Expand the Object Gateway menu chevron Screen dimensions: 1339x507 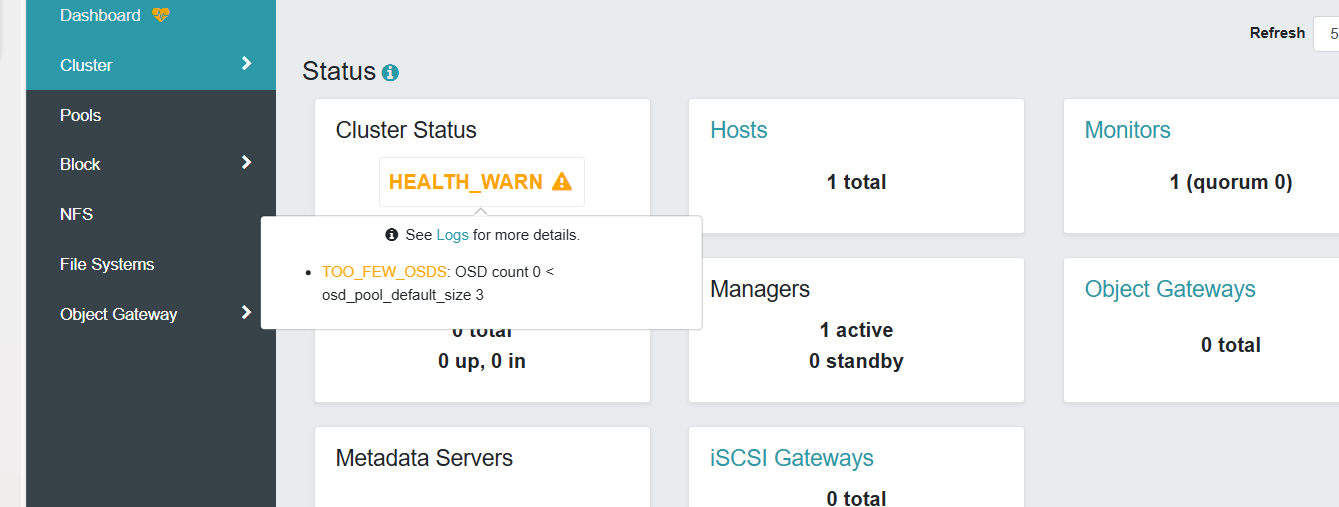(247, 313)
